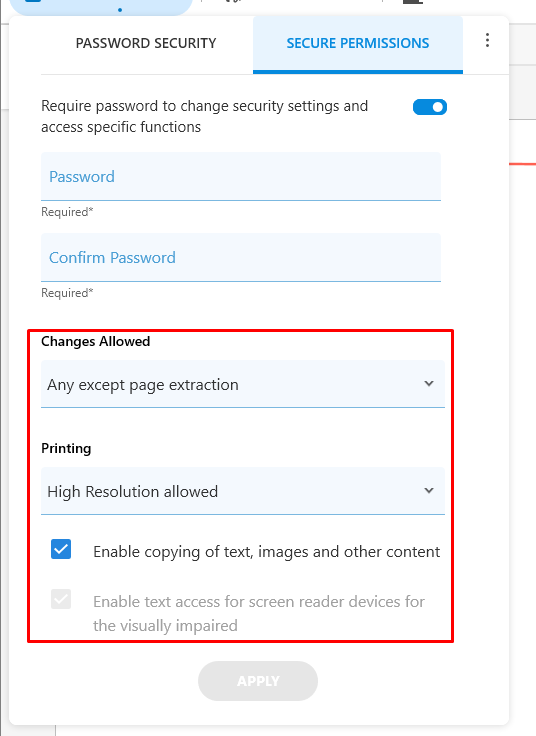Viewport: 536px width, 736px height.
Task: Select the High Resolution allowed combo box
Action: (243, 491)
